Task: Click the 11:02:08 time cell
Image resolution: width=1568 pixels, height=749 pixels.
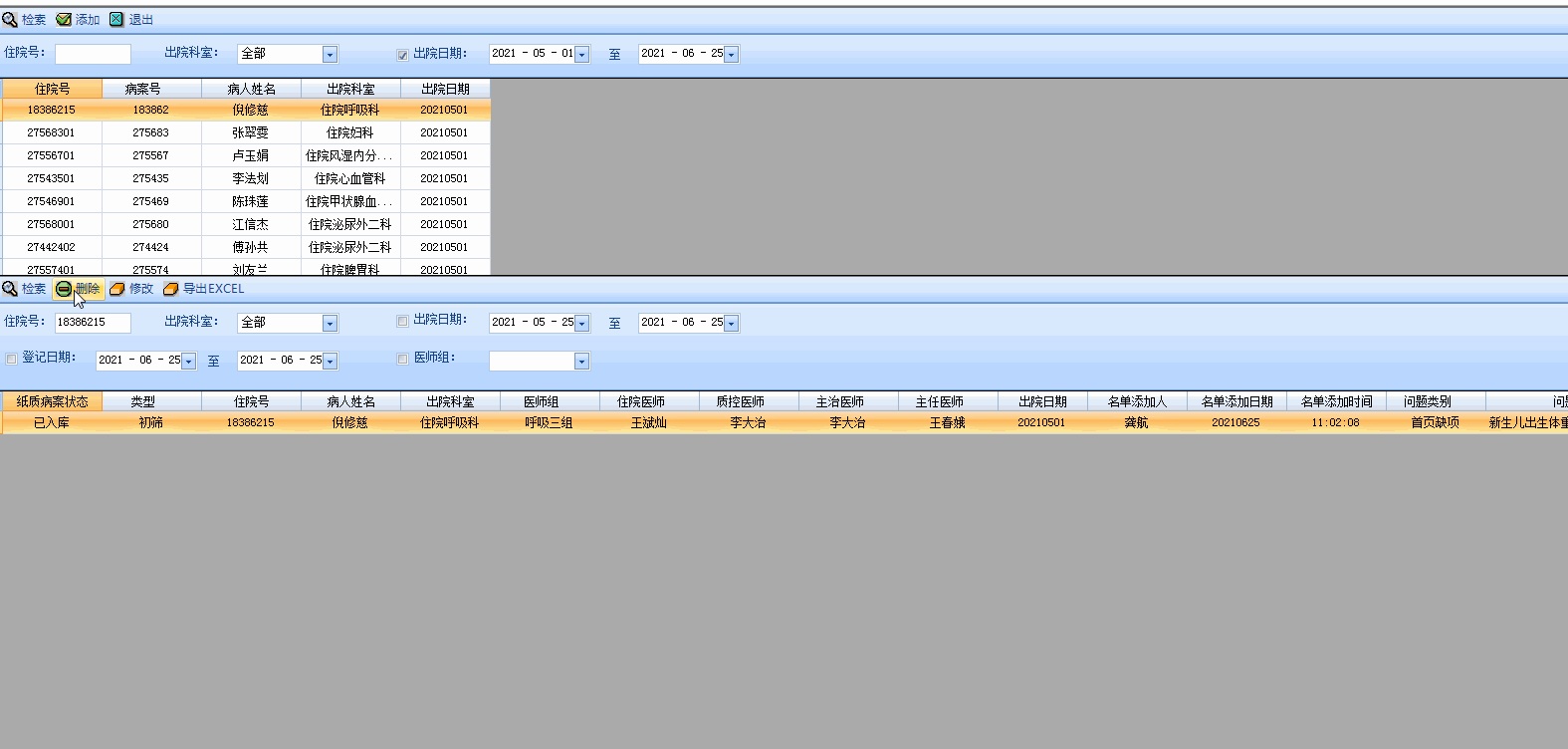Action: (x=1336, y=422)
